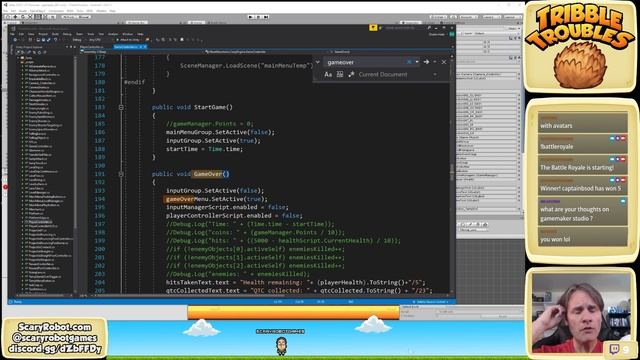
Task: Click Attach to Unity button
Action: (x=129, y=40)
